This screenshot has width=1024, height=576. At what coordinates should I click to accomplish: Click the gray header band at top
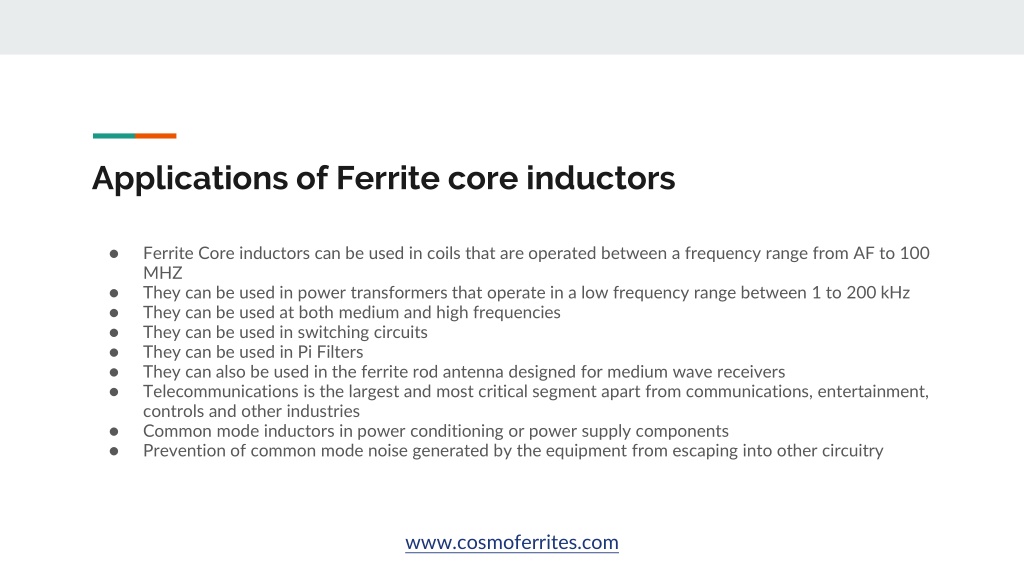[x=512, y=27]
